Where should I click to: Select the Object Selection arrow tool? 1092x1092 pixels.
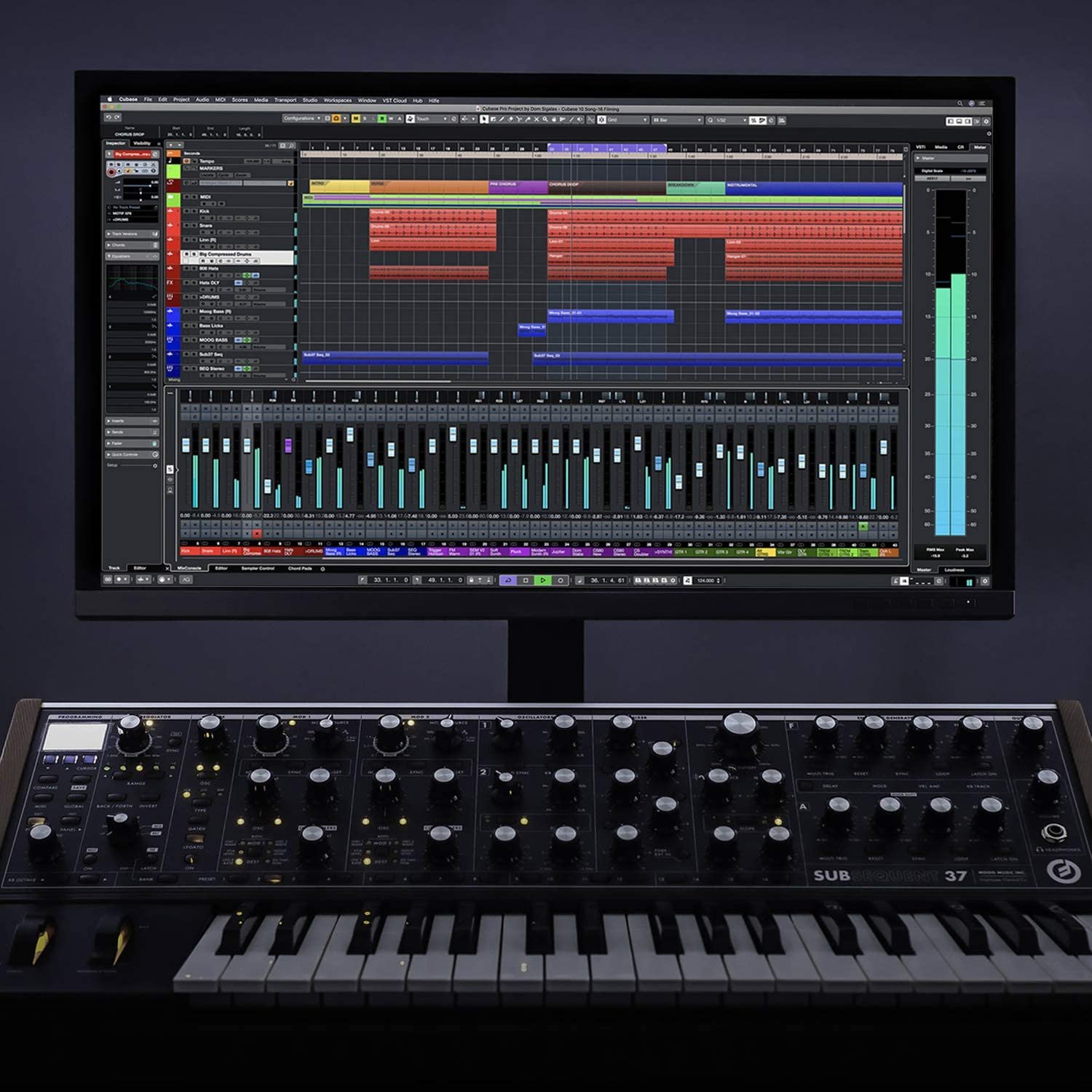[x=484, y=119]
